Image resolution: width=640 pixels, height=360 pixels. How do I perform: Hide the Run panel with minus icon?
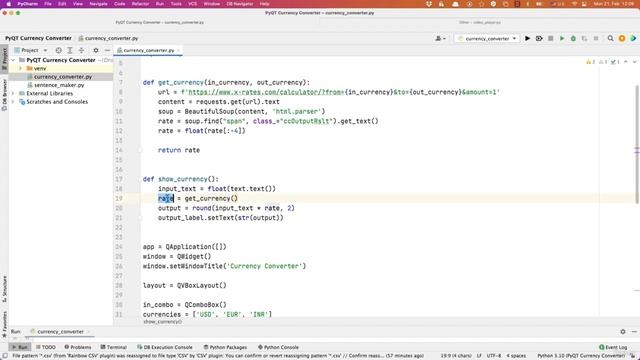[x=634, y=332]
